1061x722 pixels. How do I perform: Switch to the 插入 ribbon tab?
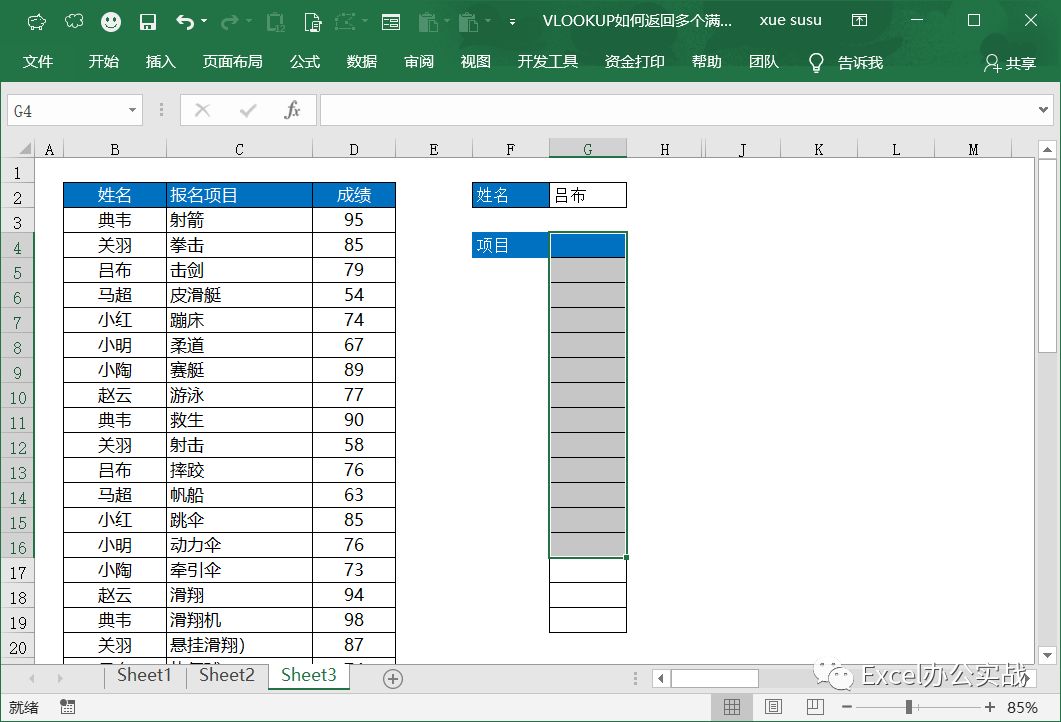click(160, 62)
